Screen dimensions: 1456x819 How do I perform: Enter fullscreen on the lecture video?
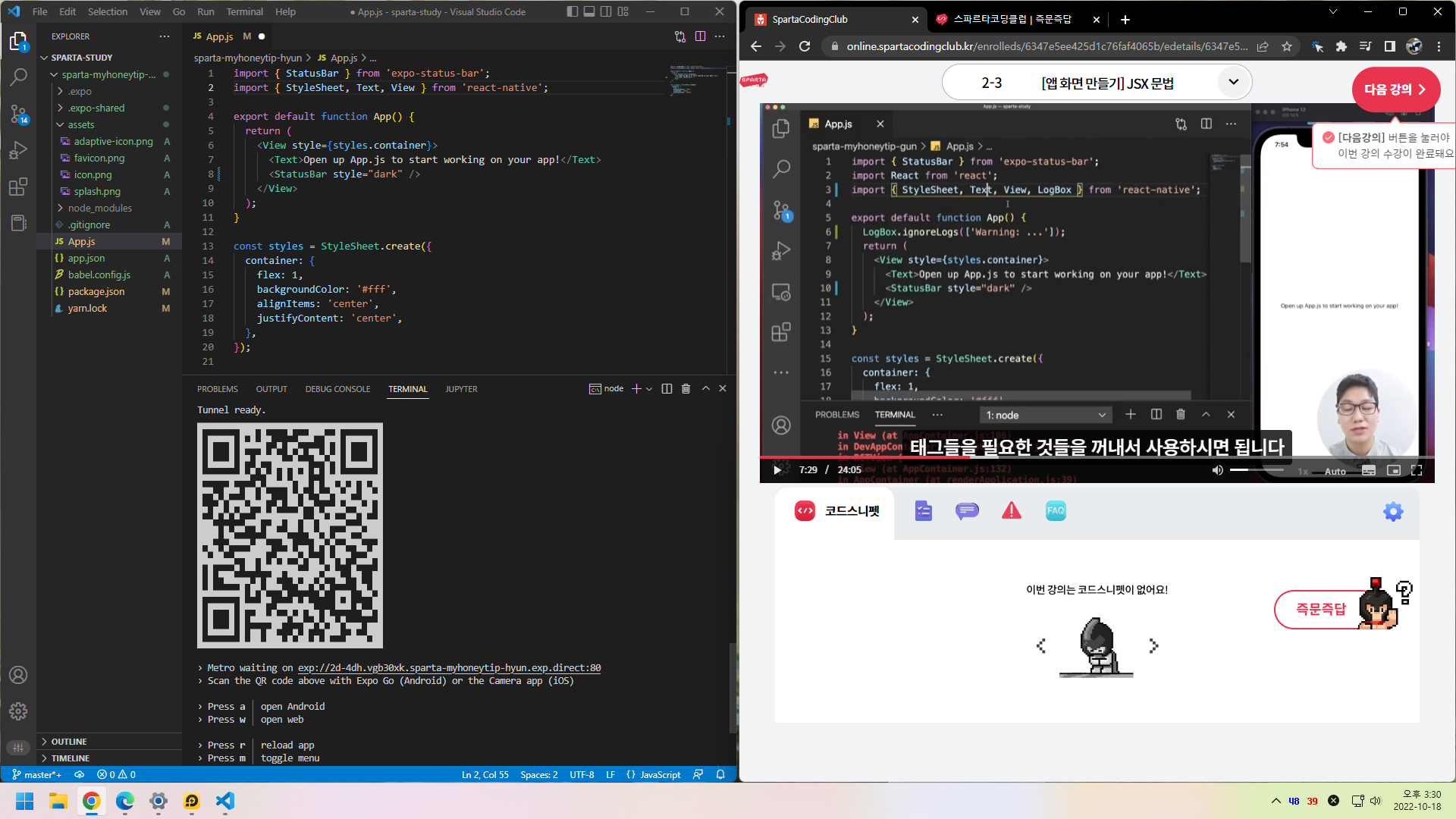point(1416,470)
